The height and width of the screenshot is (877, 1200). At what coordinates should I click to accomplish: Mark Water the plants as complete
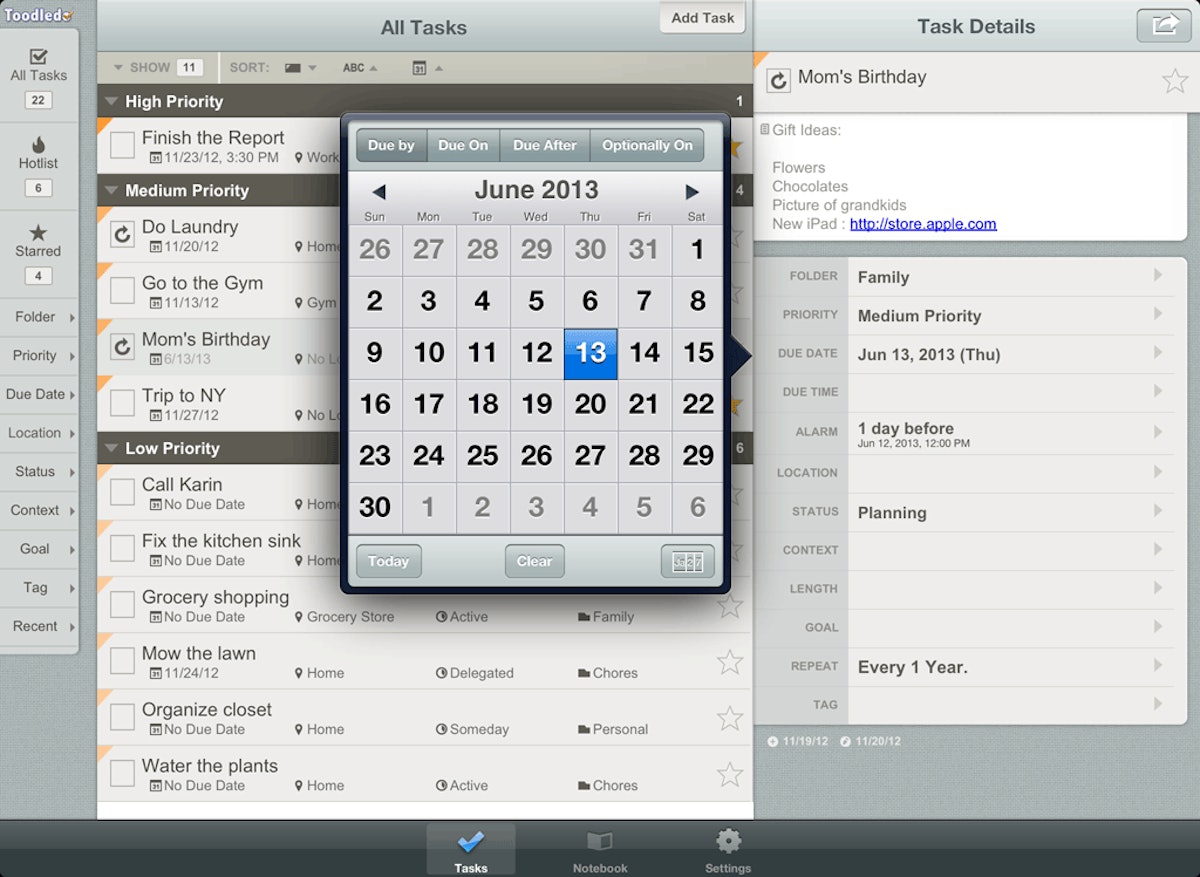coord(122,773)
